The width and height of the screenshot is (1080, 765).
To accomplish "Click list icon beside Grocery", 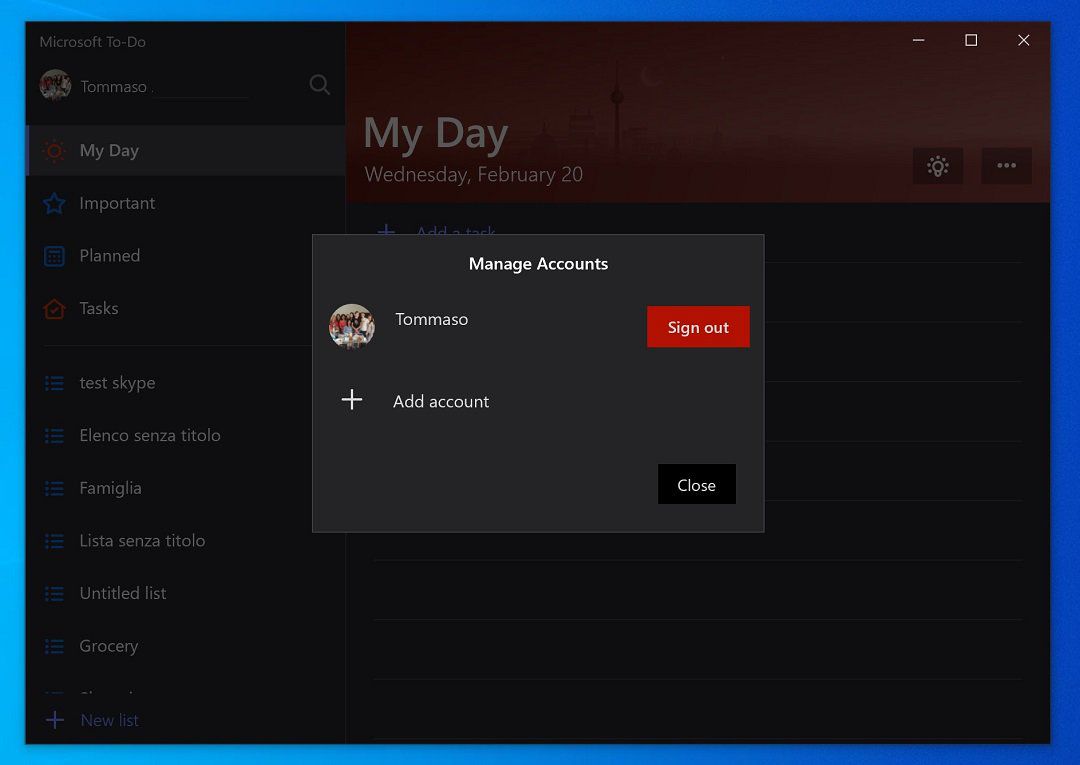I will [54, 646].
